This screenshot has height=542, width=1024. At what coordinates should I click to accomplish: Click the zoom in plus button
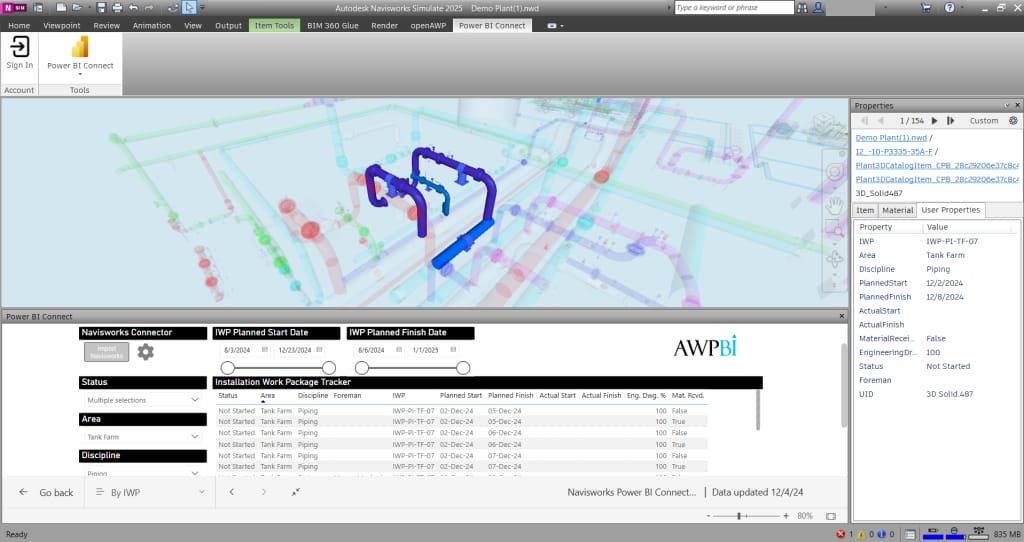click(786, 516)
